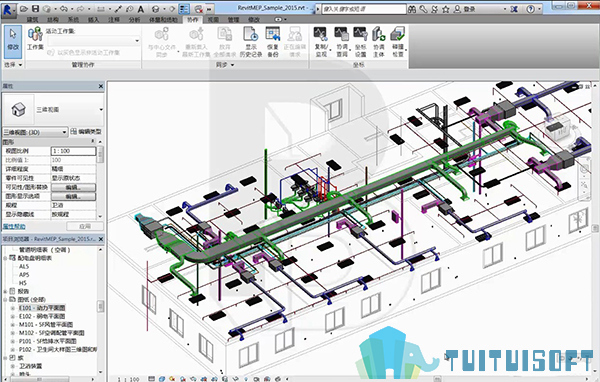Collapse the 图形 (Graphics) properties group
The image size is (600, 382).
point(92,142)
